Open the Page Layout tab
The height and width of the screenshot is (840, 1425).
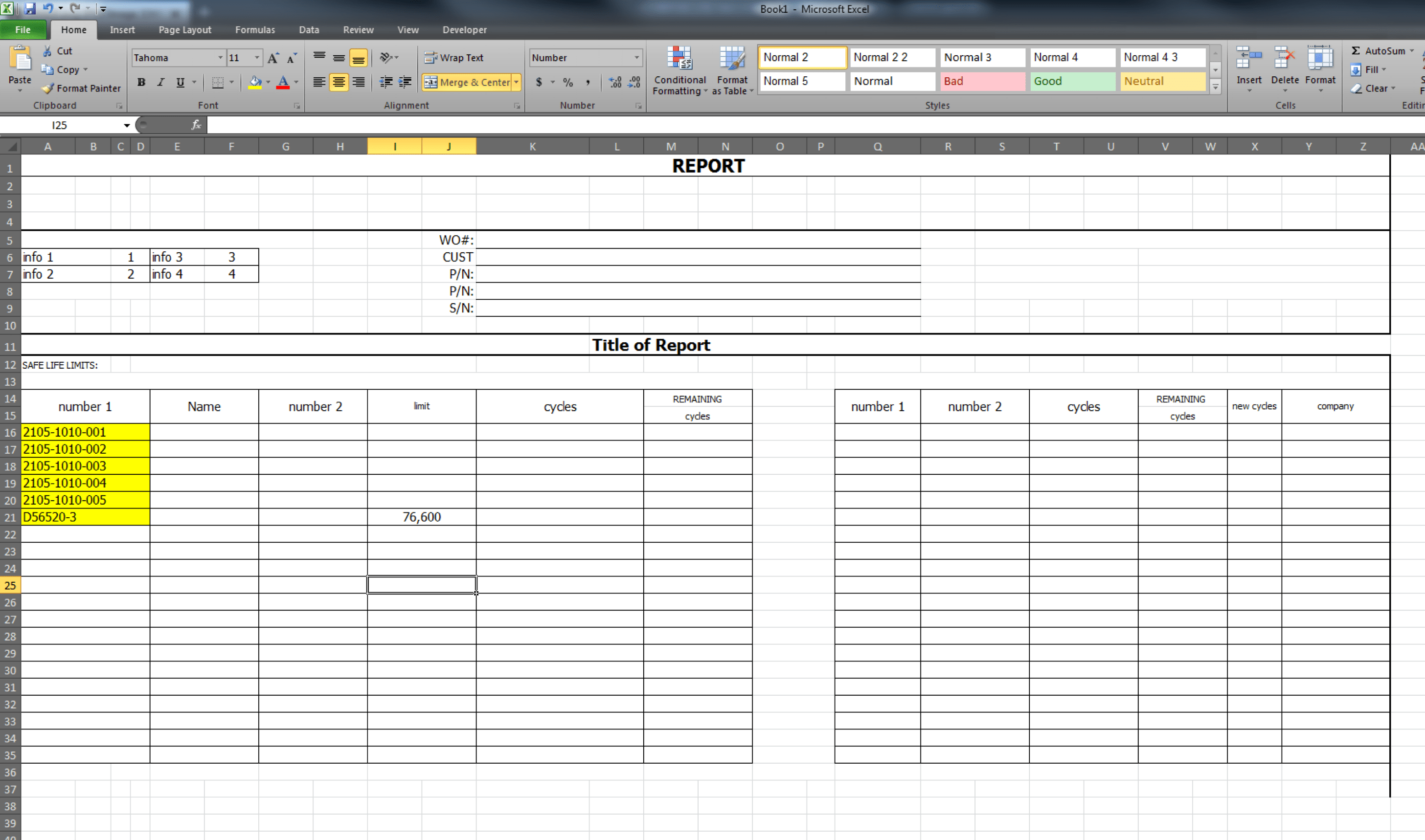(184, 30)
